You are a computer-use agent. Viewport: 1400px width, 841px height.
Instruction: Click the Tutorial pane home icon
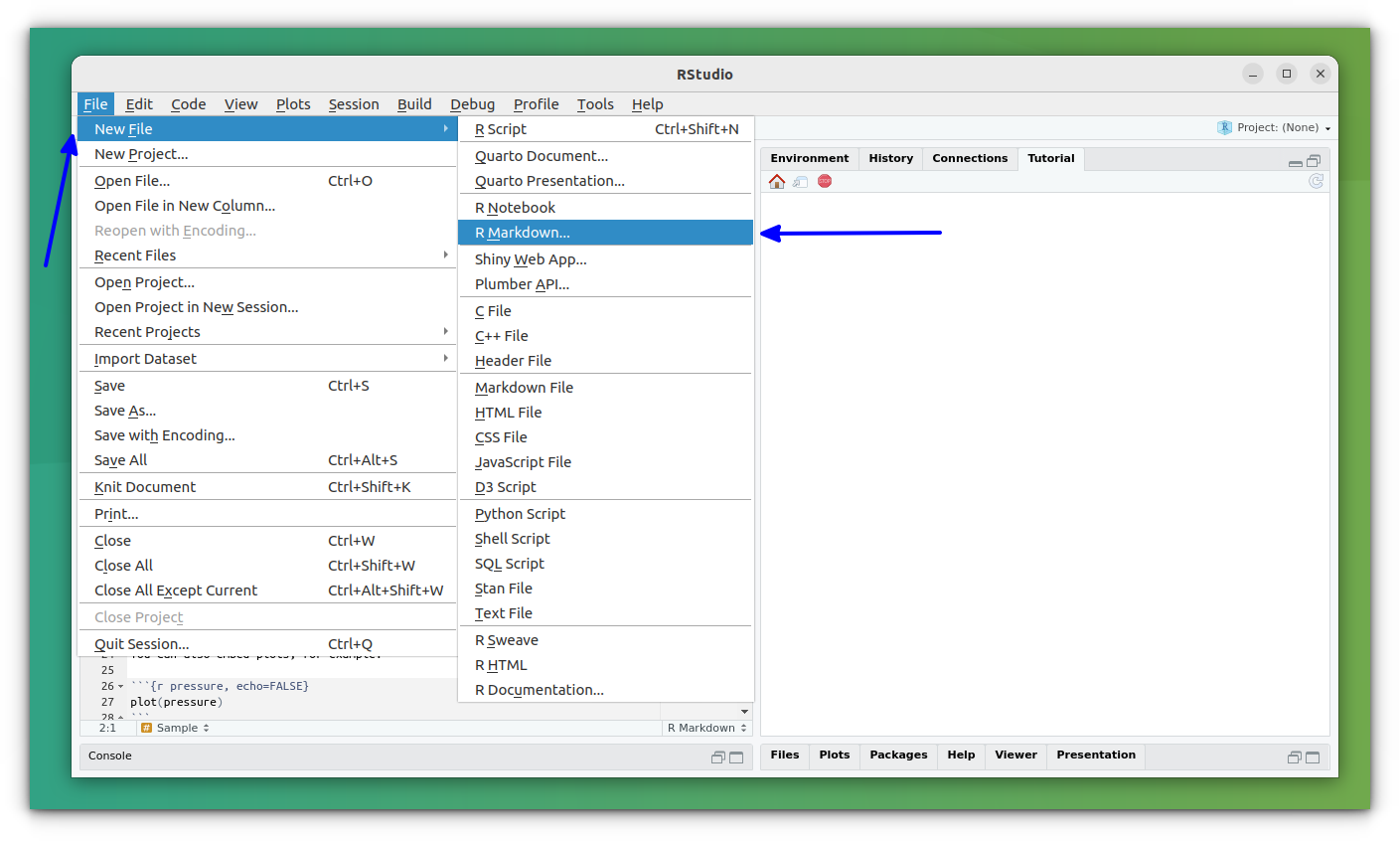click(777, 181)
